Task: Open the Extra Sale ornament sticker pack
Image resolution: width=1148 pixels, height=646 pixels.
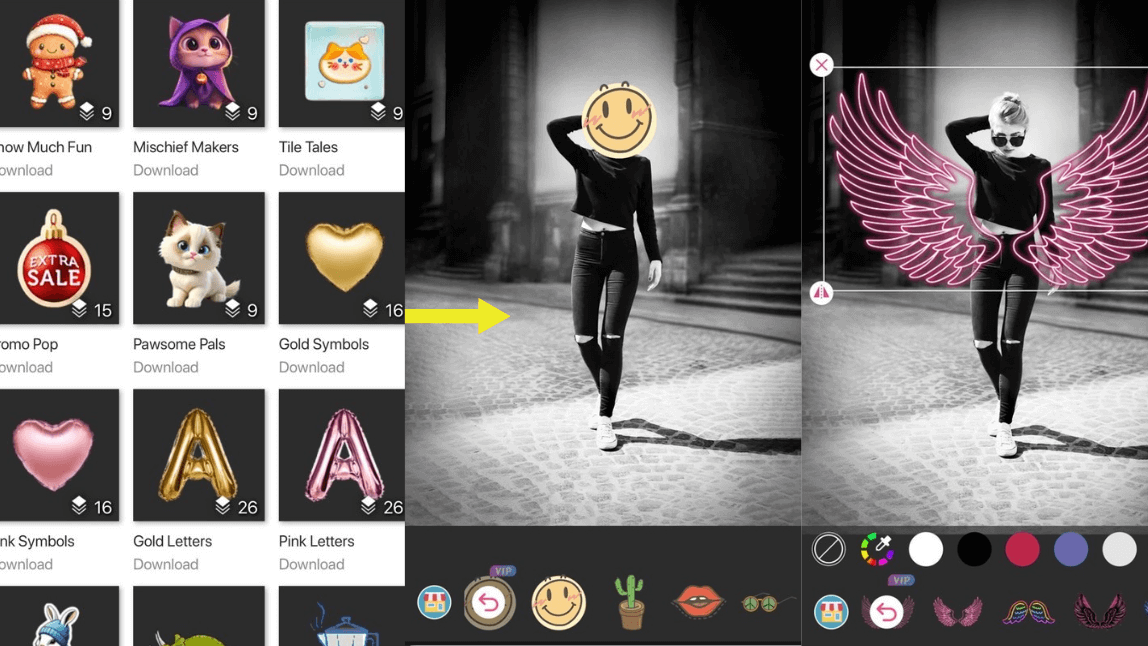Action: click(x=59, y=258)
